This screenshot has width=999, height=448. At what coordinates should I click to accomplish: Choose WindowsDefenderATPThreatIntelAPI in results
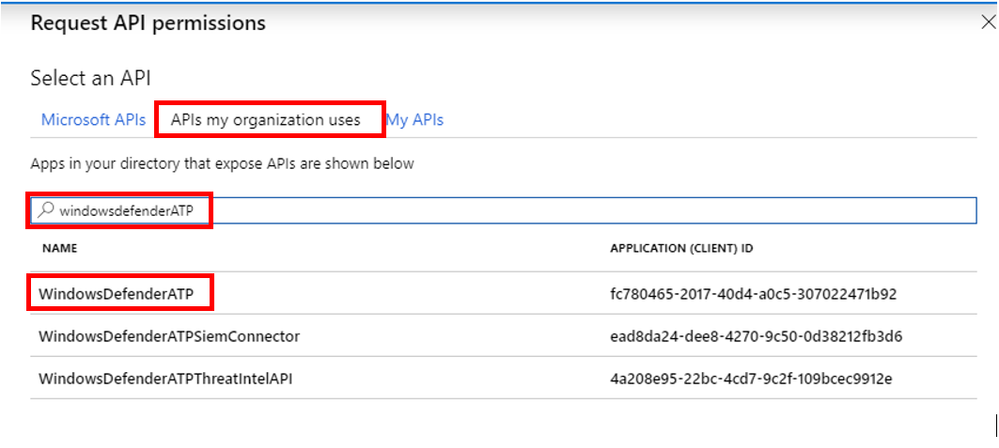point(503,378)
